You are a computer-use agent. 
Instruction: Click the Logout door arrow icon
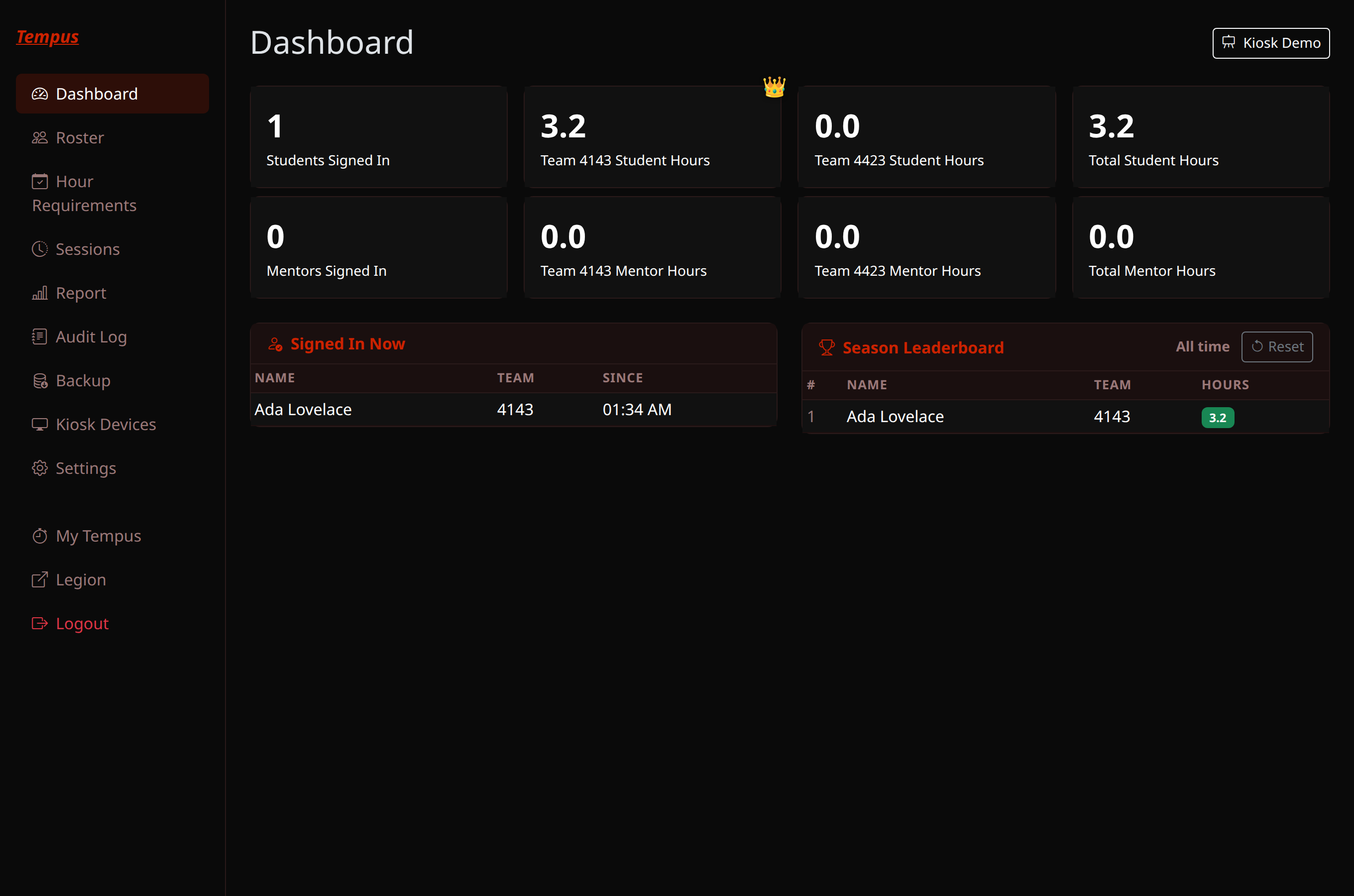click(39, 623)
